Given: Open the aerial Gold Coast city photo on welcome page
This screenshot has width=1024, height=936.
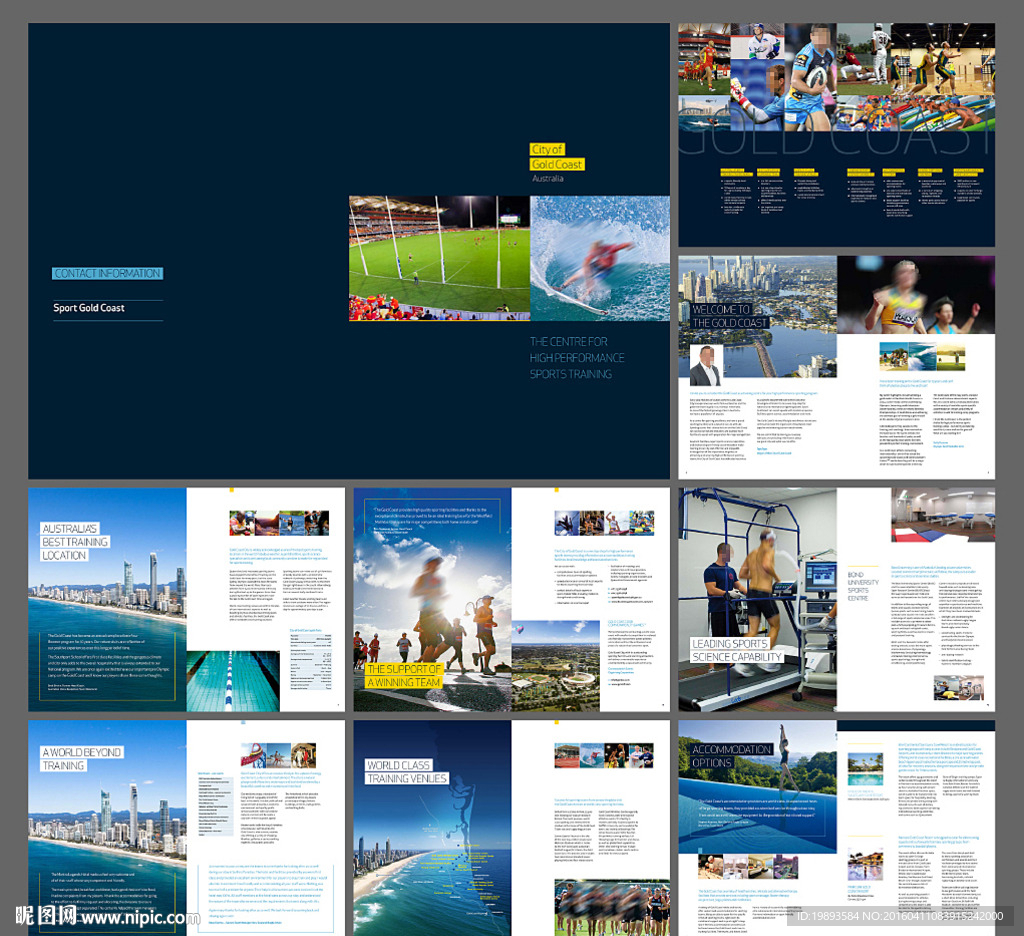Looking at the screenshot, I should 758,317.
